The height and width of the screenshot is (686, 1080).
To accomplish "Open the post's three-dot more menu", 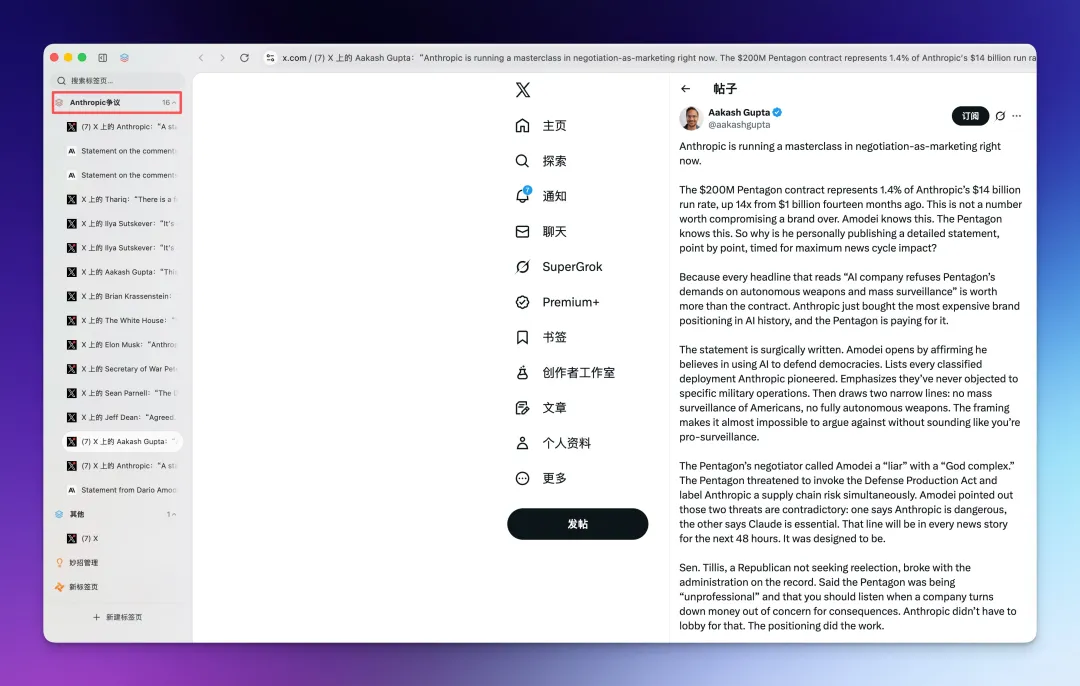I will 1017,116.
